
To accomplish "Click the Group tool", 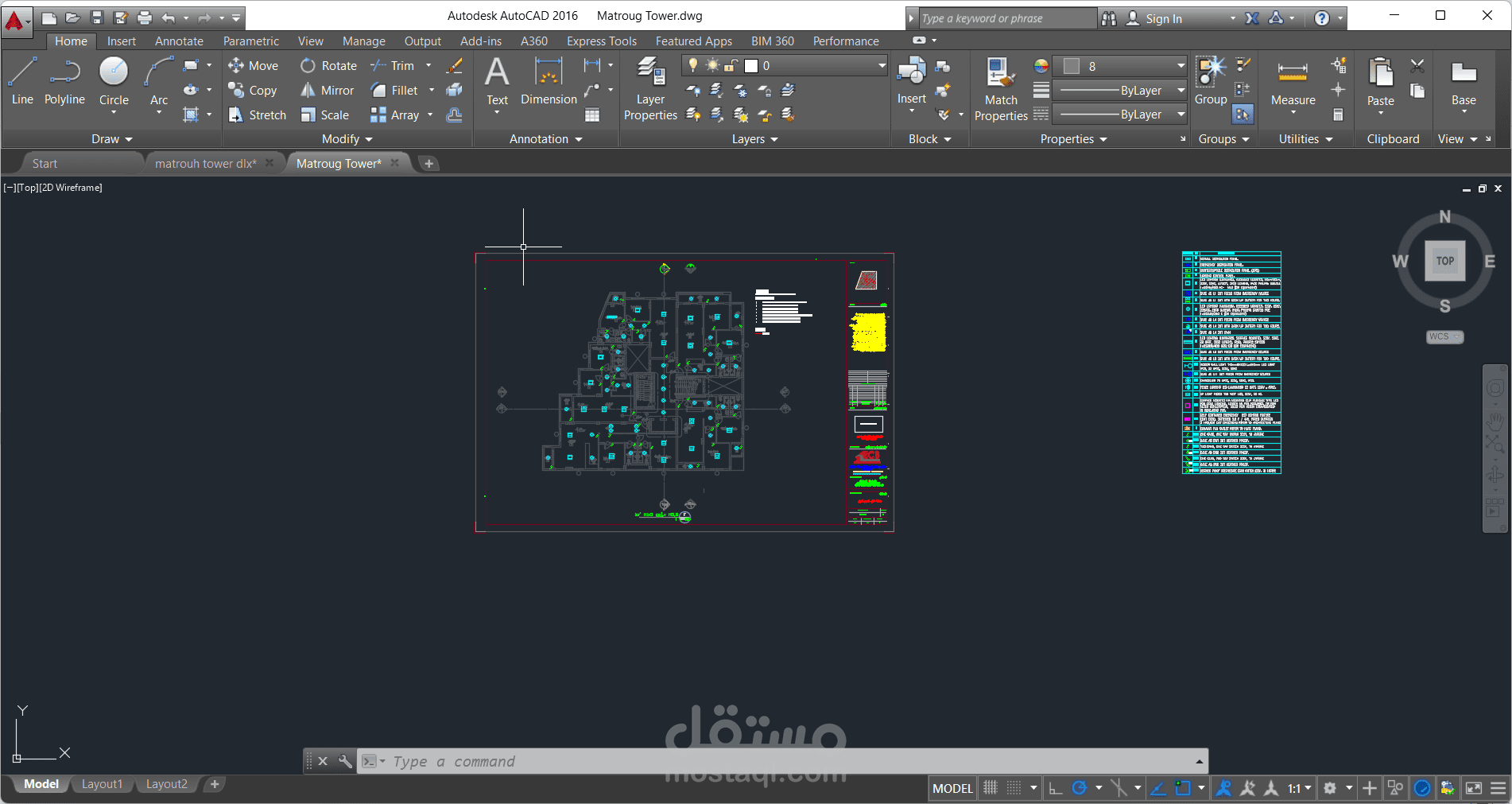I will [x=1211, y=81].
